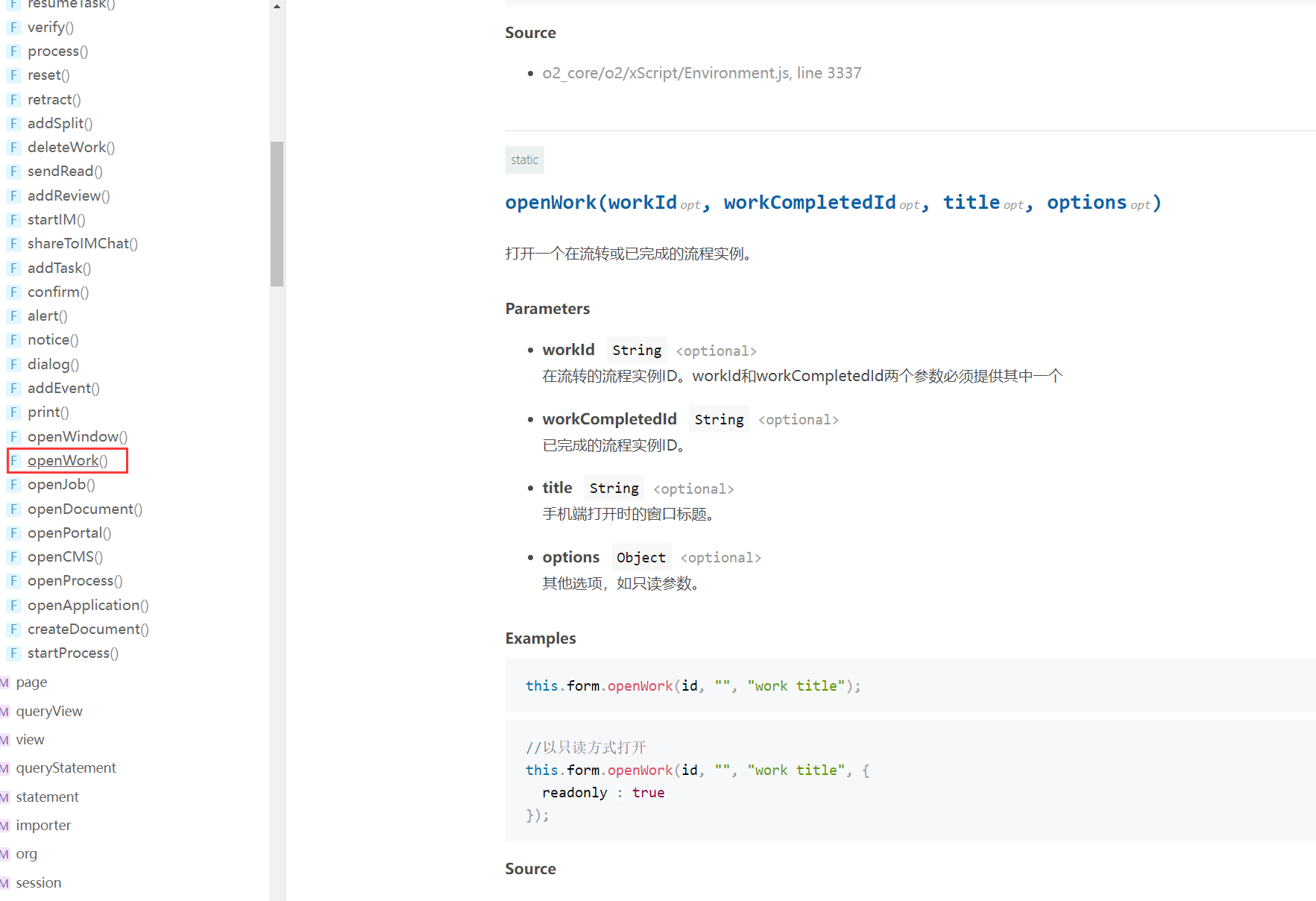Click the openWork method signature heading
The image size is (1316, 901).
pos(833,203)
